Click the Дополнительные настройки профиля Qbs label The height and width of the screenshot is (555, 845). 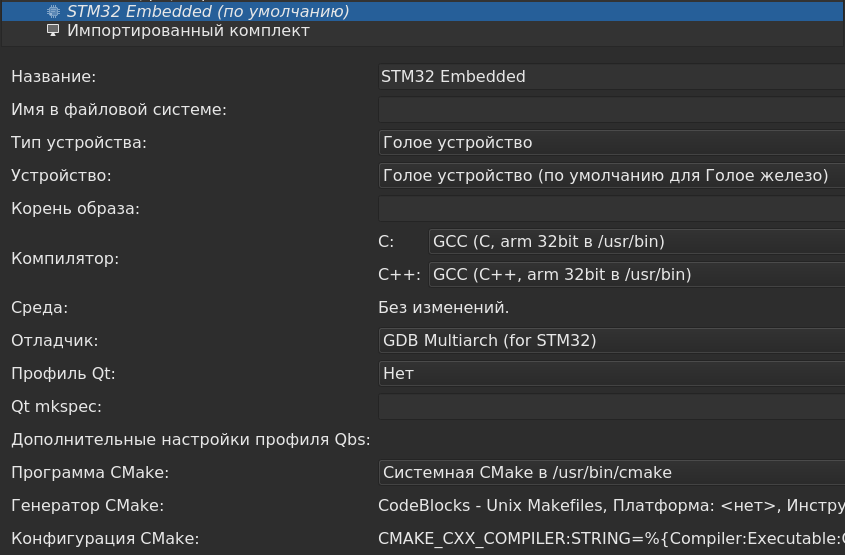191,440
